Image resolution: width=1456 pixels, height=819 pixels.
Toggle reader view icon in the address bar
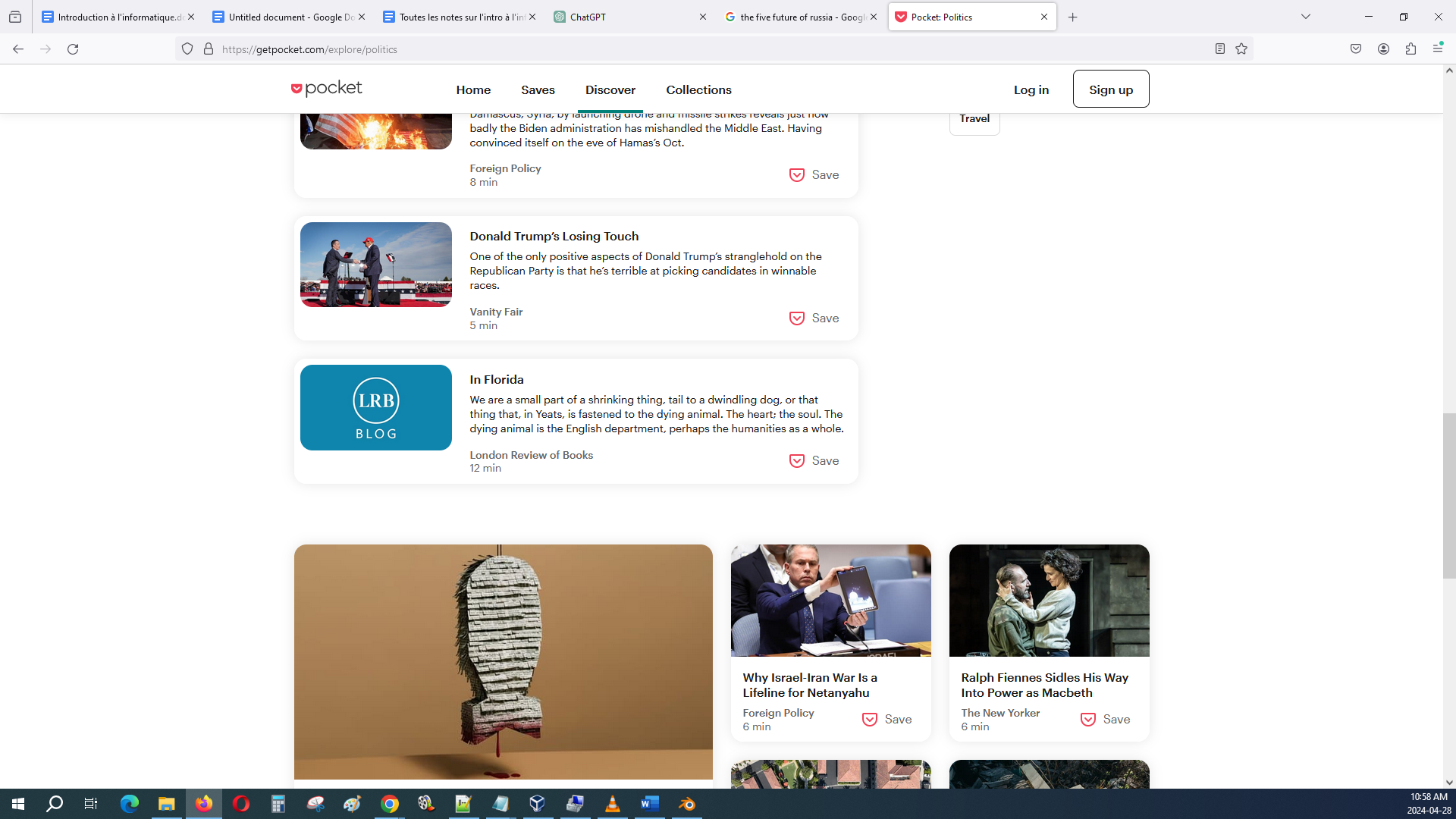[x=1219, y=49]
